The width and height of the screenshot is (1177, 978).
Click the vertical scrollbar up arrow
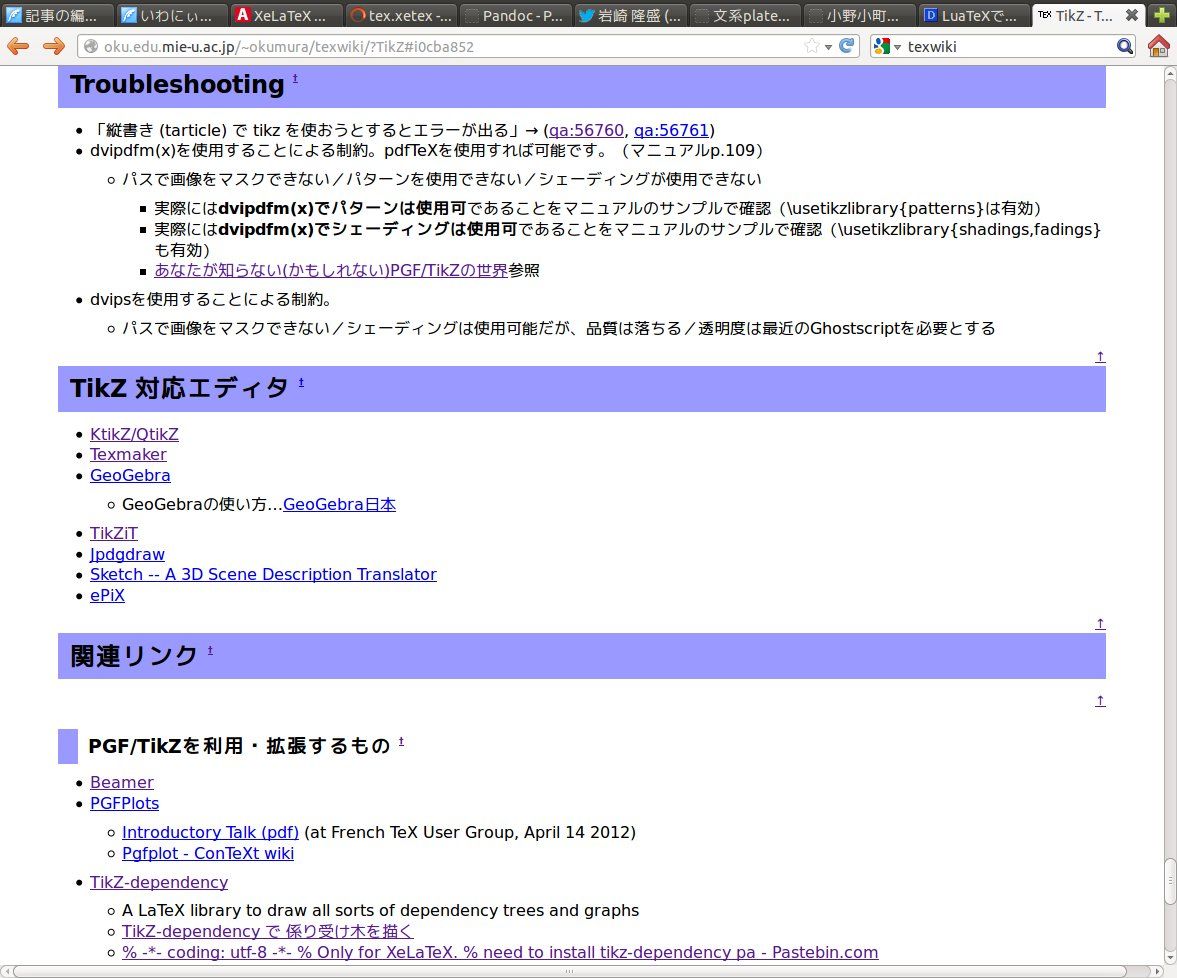tap(1170, 74)
